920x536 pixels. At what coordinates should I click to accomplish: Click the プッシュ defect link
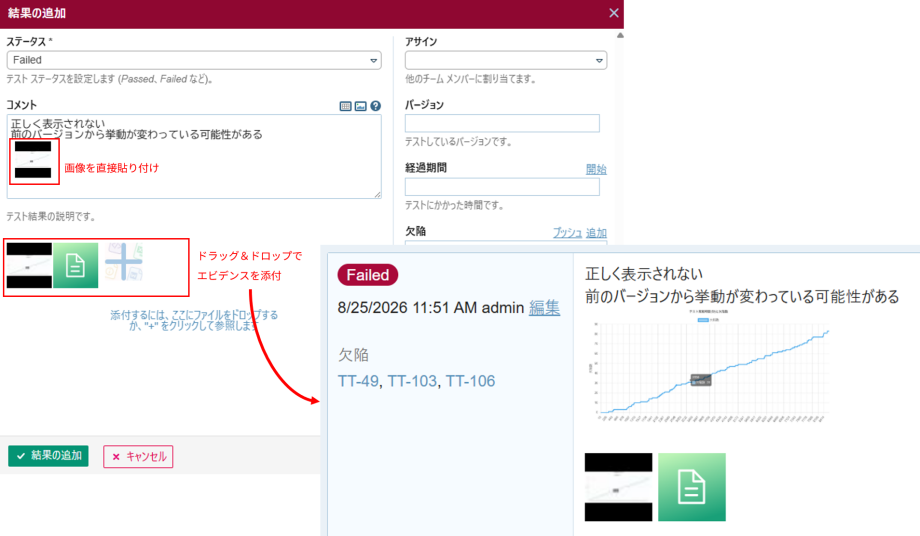pyautogui.click(x=567, y=233)
